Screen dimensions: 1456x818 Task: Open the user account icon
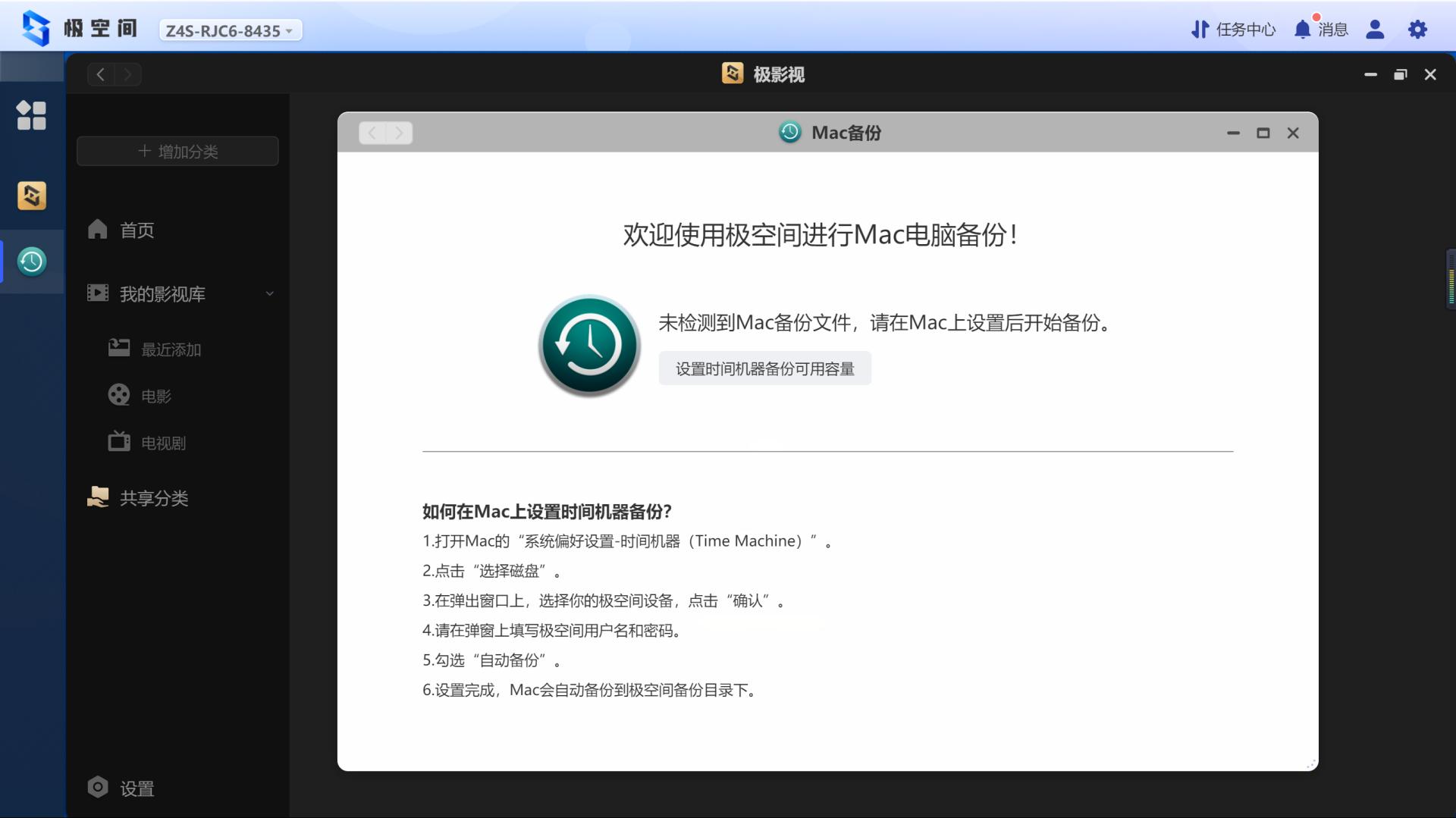tap(1376, 29)
